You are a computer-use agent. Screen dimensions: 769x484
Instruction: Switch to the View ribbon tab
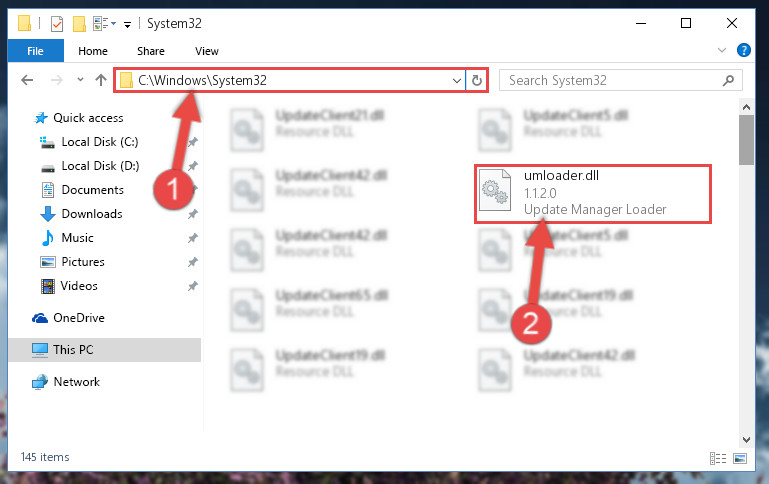coord(206,51)
